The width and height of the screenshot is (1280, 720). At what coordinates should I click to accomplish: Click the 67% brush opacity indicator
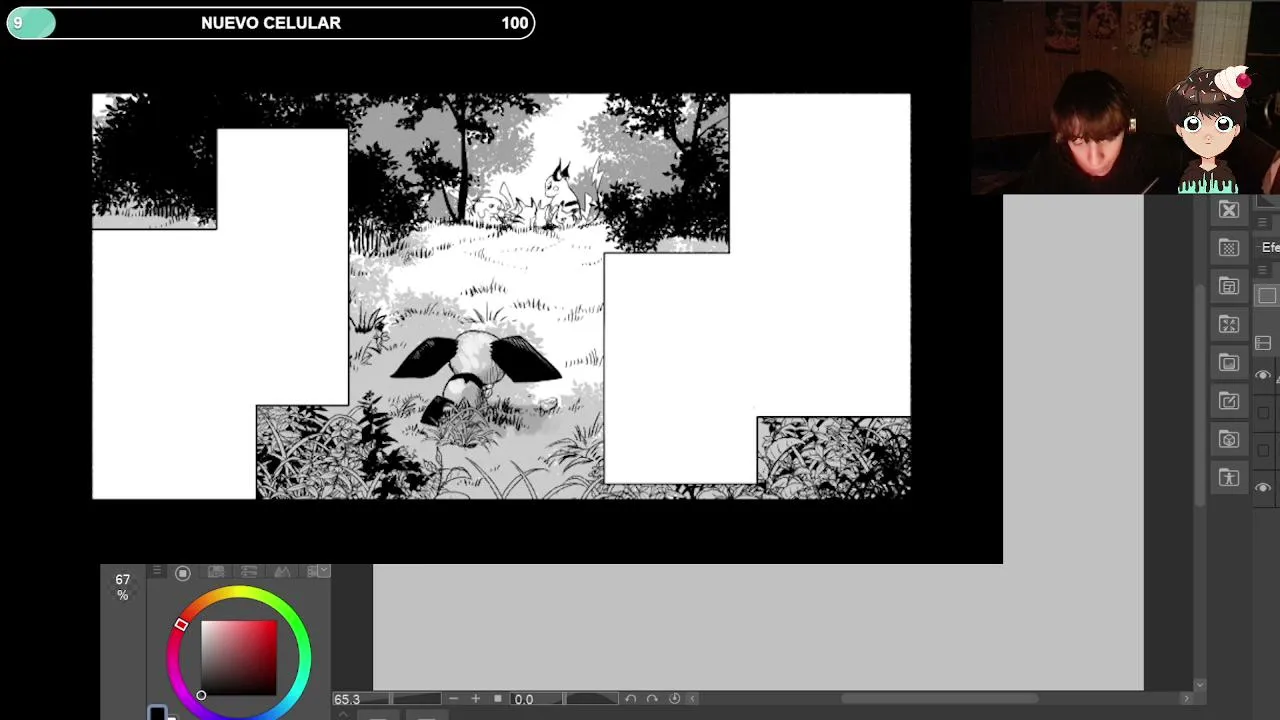coord(122,587)
